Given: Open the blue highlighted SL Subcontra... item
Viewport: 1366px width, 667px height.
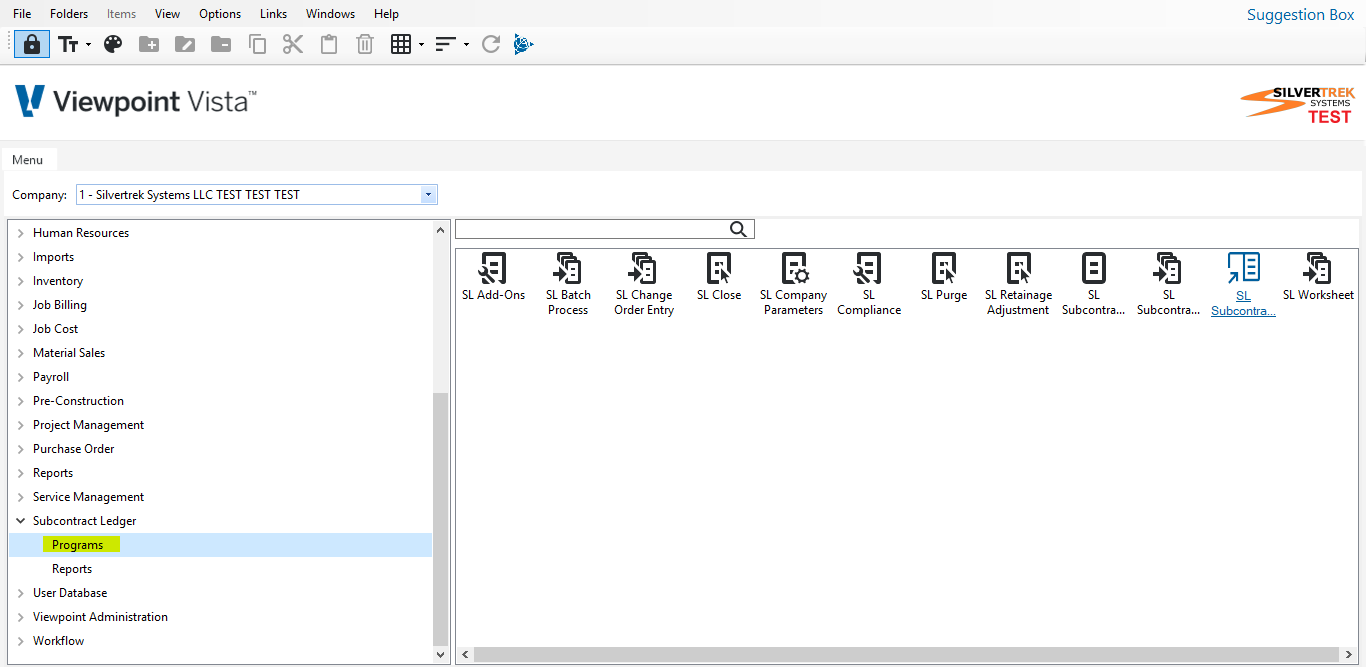Looking at the screenshot, I should (1243, 285).
